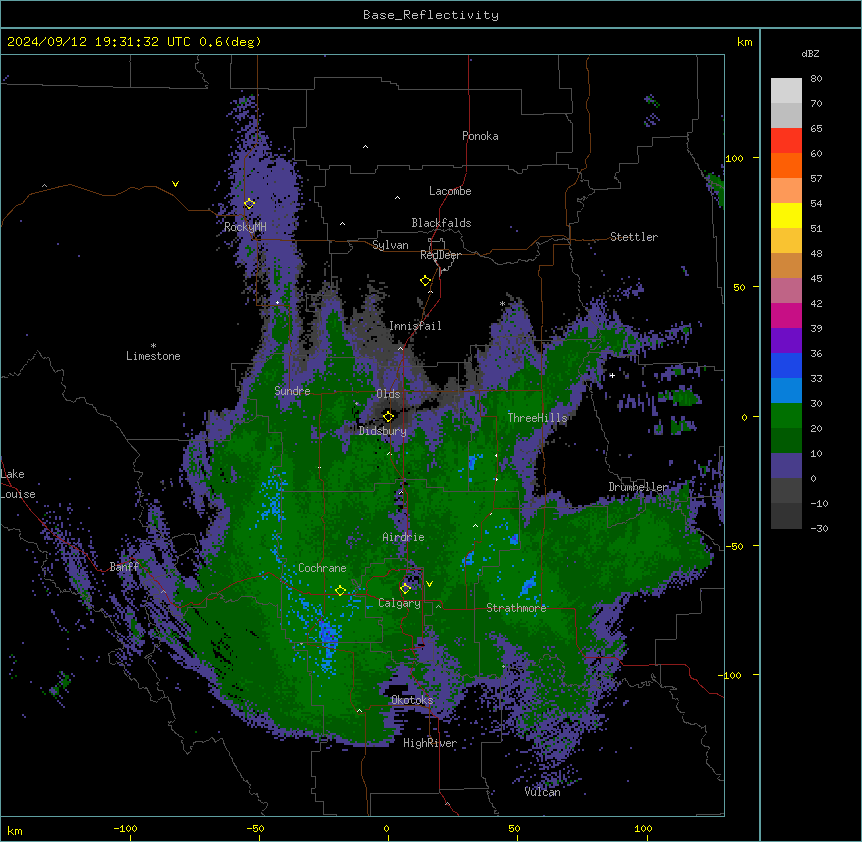862x842 pixels.
Task: Choose the magenta swatch between 42 and 39
Action: click(x=786, y=315)
